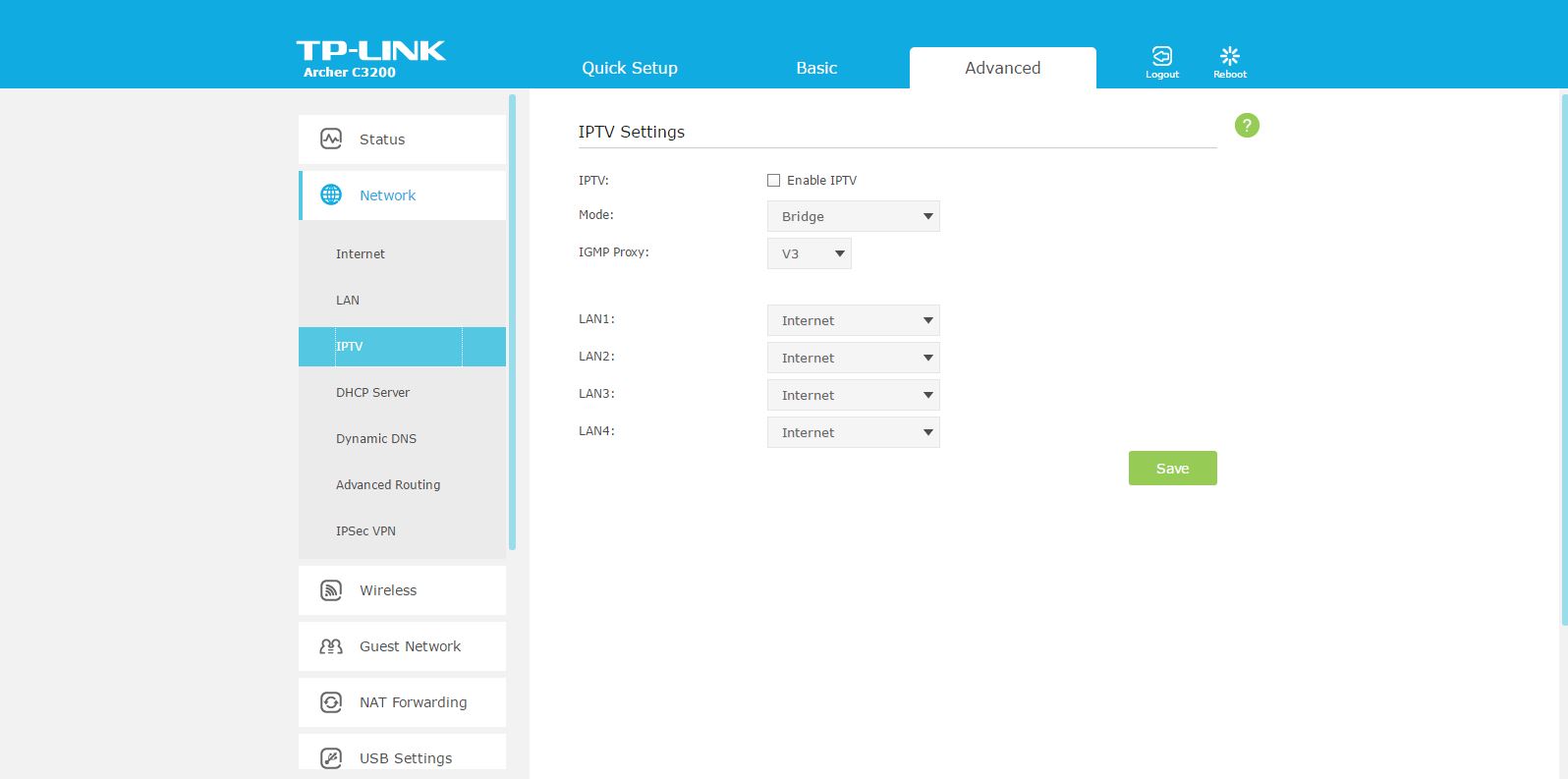Click the Logout icon
The height and width of the screenshot is (779, 1568).
[1162, 56]
